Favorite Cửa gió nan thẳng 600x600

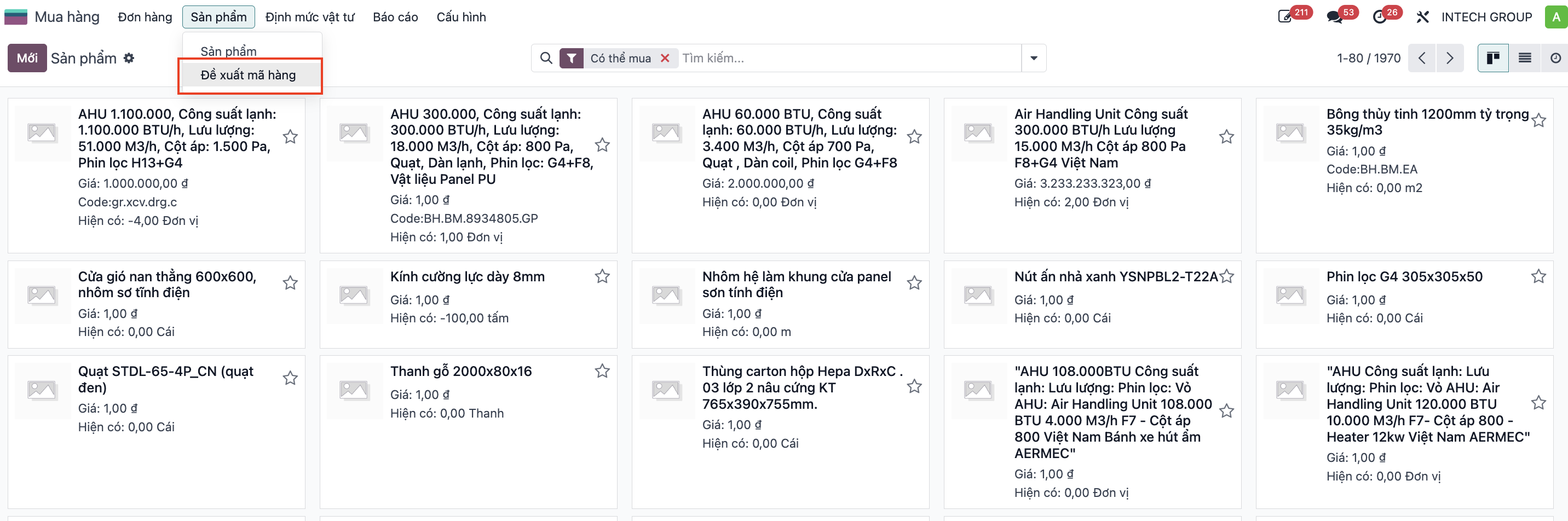click(290, 283)
